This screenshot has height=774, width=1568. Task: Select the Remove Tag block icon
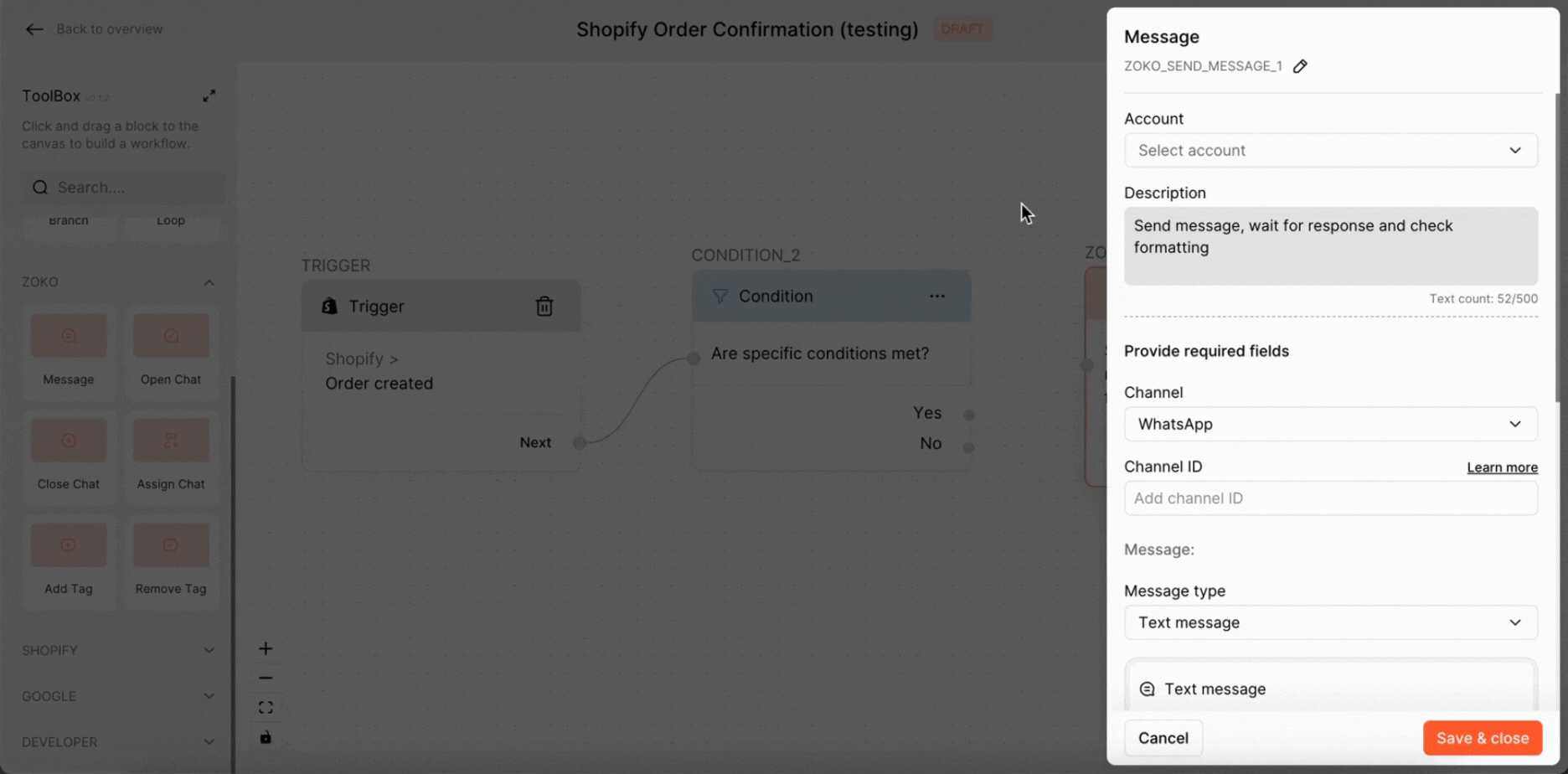171,545
